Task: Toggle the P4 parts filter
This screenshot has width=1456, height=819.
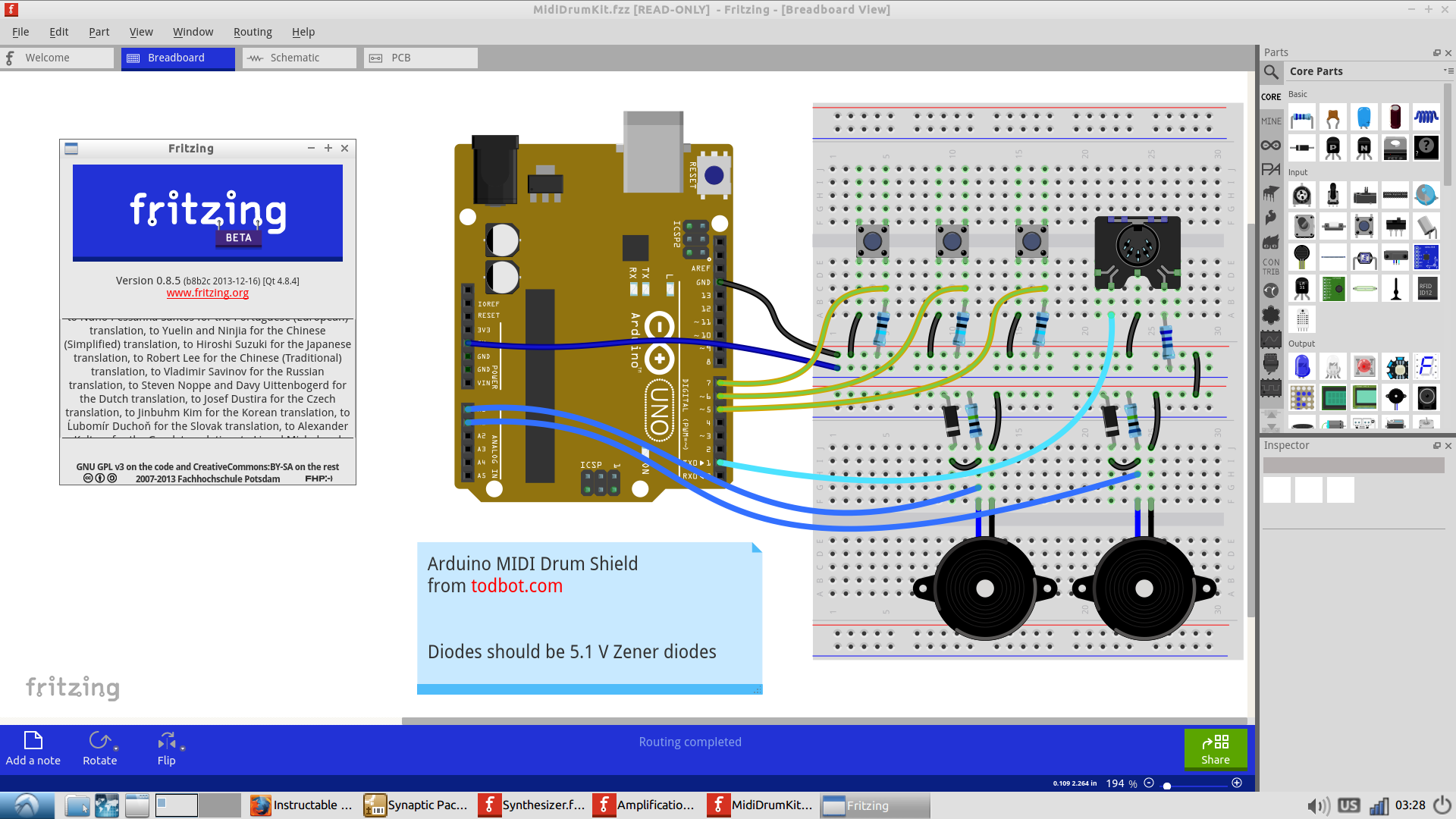Action: pyautogui.click(x=1270, y=171)
